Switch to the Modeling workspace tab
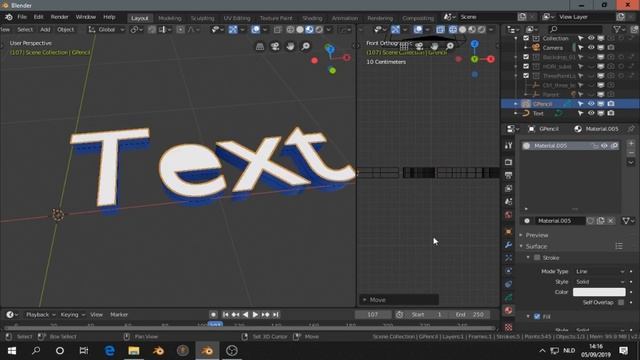 click(x=169, y=18)
